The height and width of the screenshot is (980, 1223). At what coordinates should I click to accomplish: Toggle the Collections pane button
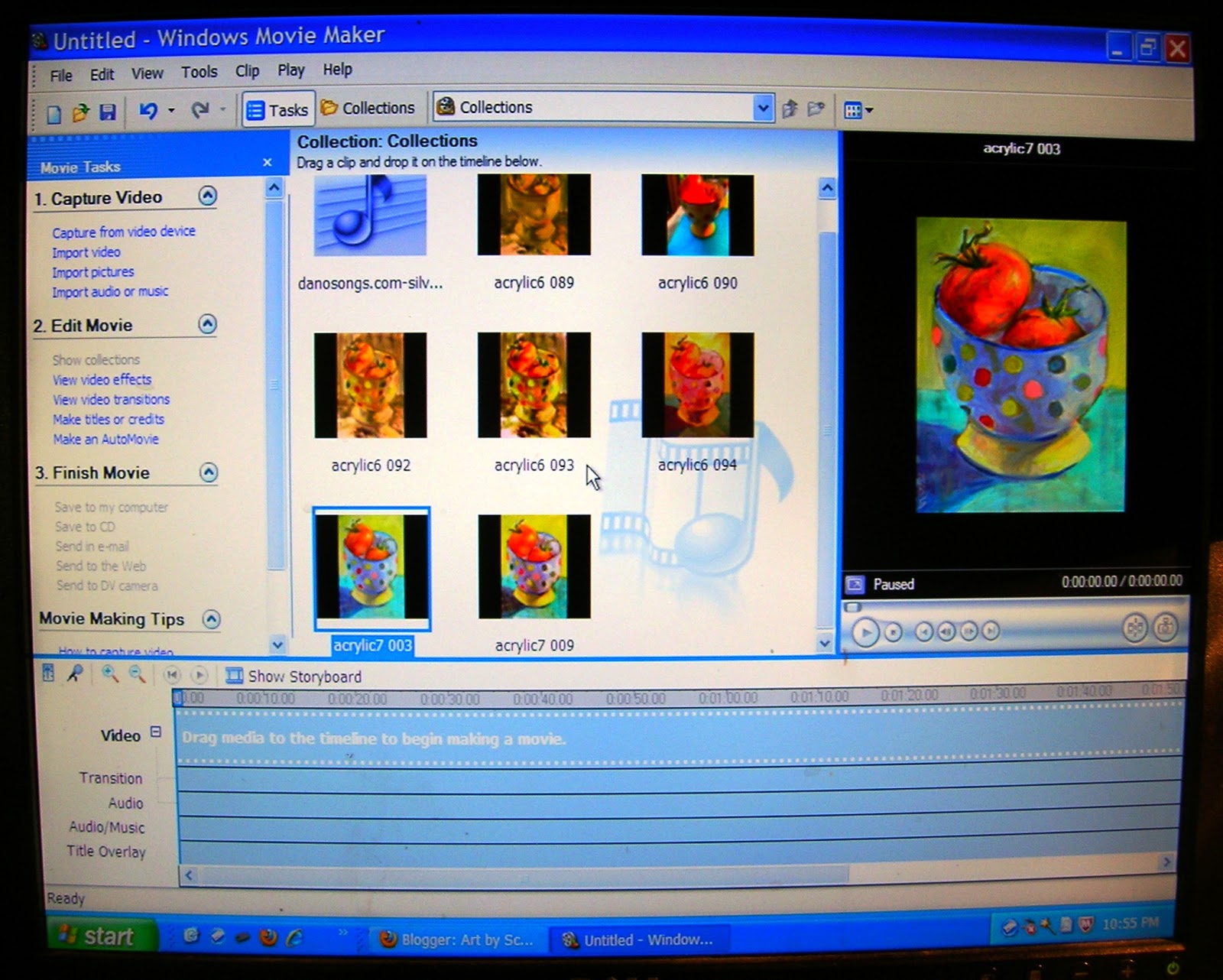point(368,109)
